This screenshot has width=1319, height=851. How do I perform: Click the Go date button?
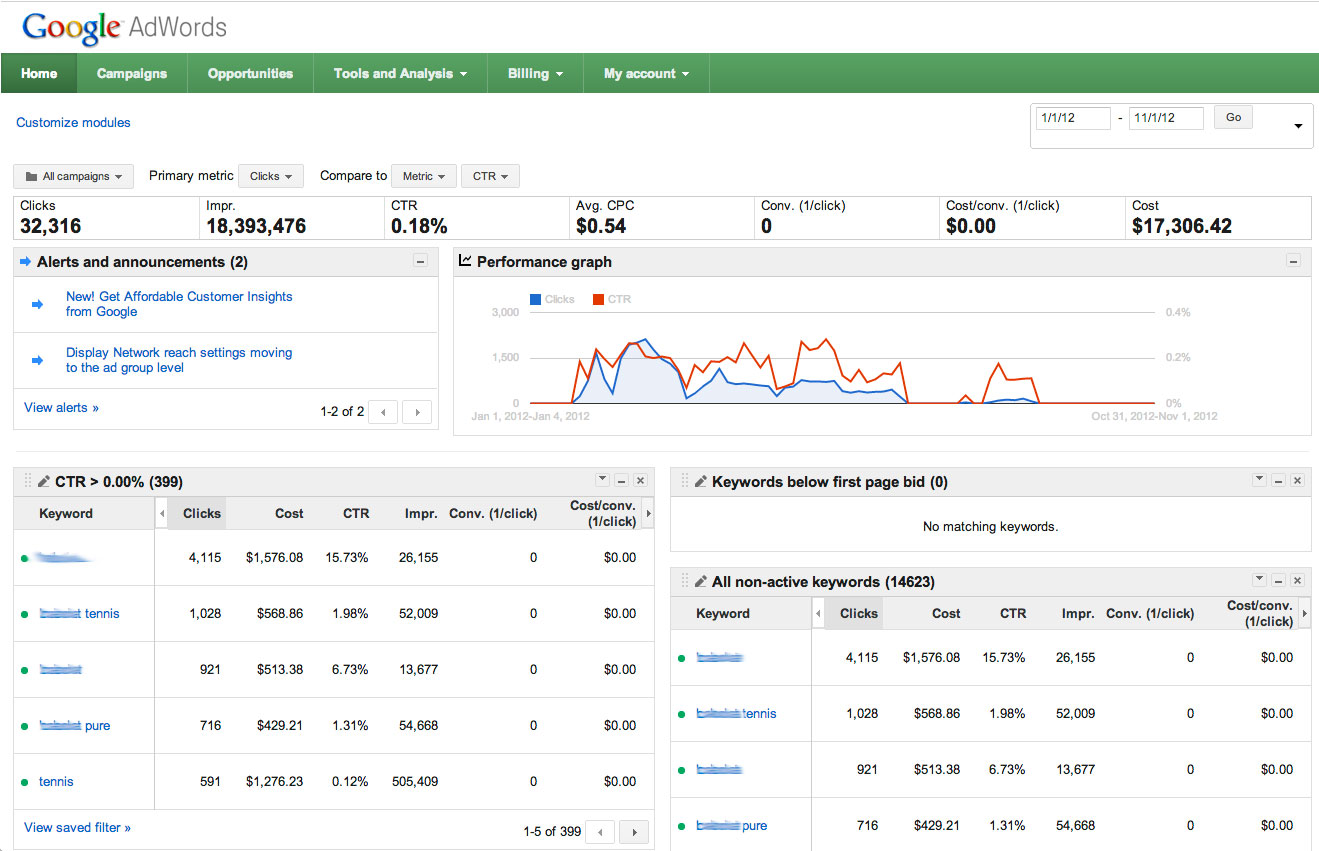click(x=1233, y=117)
